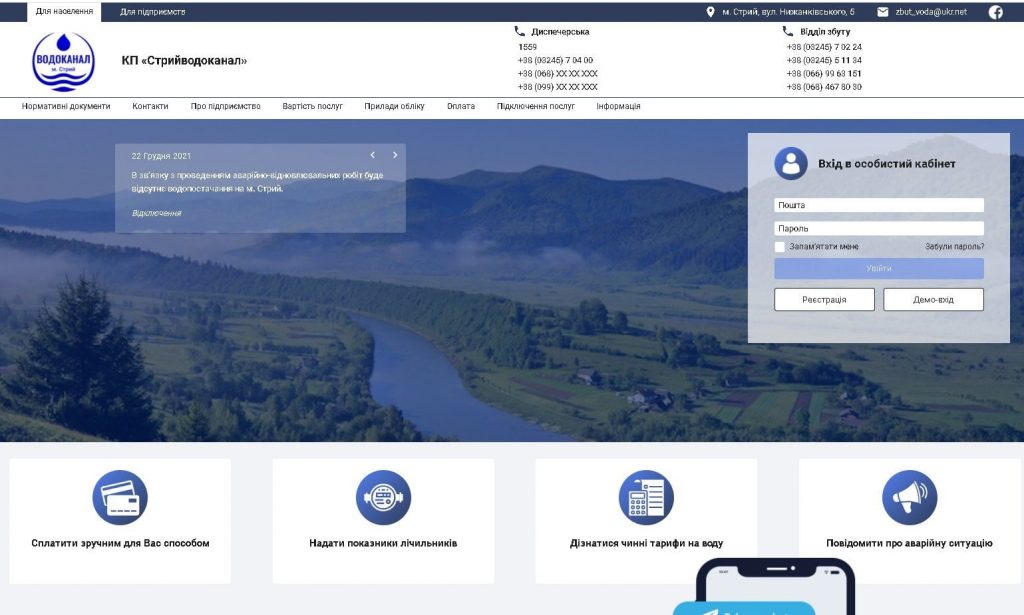This screenshot has height=615, width=1024.
Task: Switch to the 'Для підприємств' tab
Action: [x=152, y=12]
